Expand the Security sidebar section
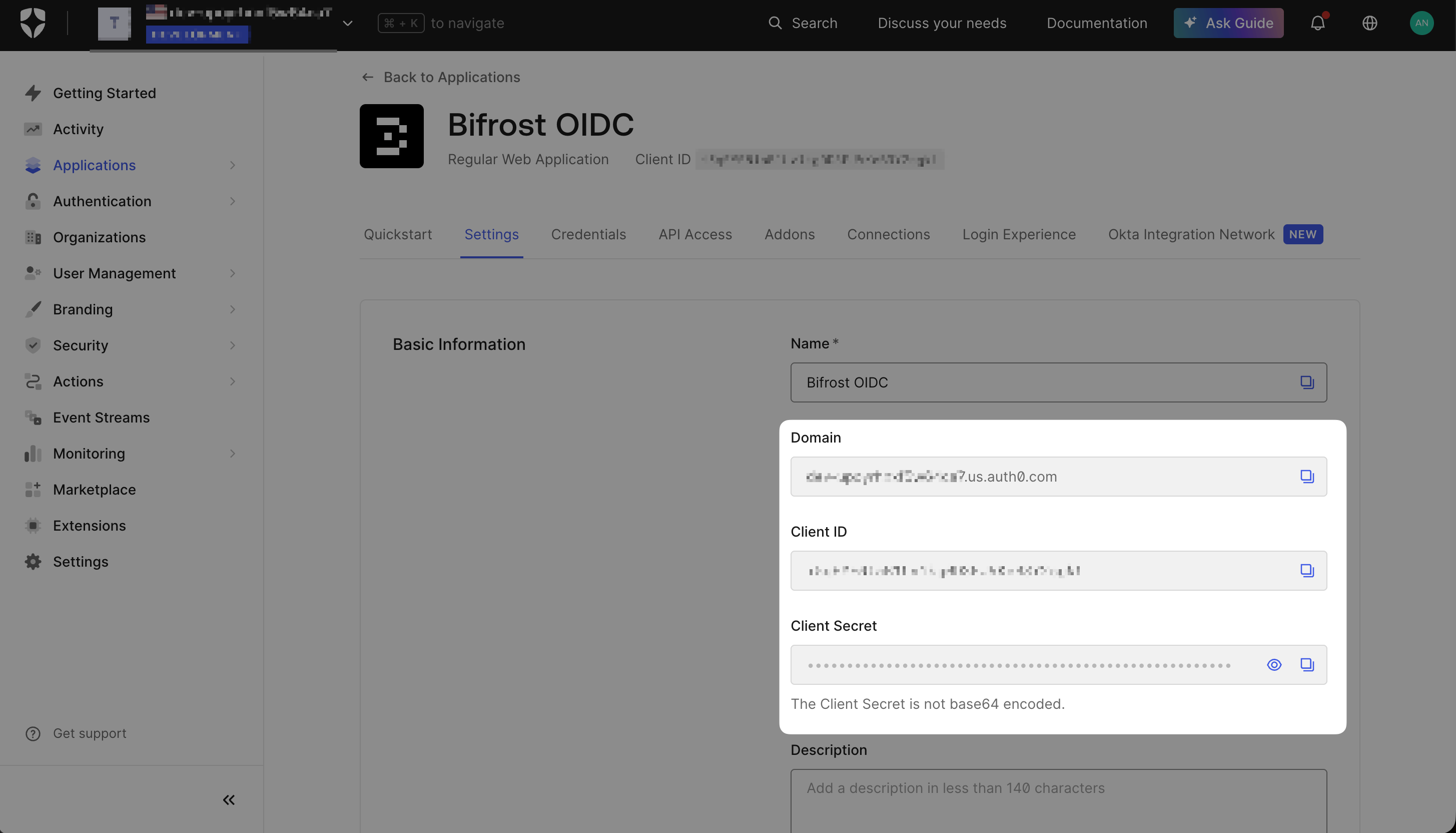Screen dimensions: 1456x833 coord(232,345)
